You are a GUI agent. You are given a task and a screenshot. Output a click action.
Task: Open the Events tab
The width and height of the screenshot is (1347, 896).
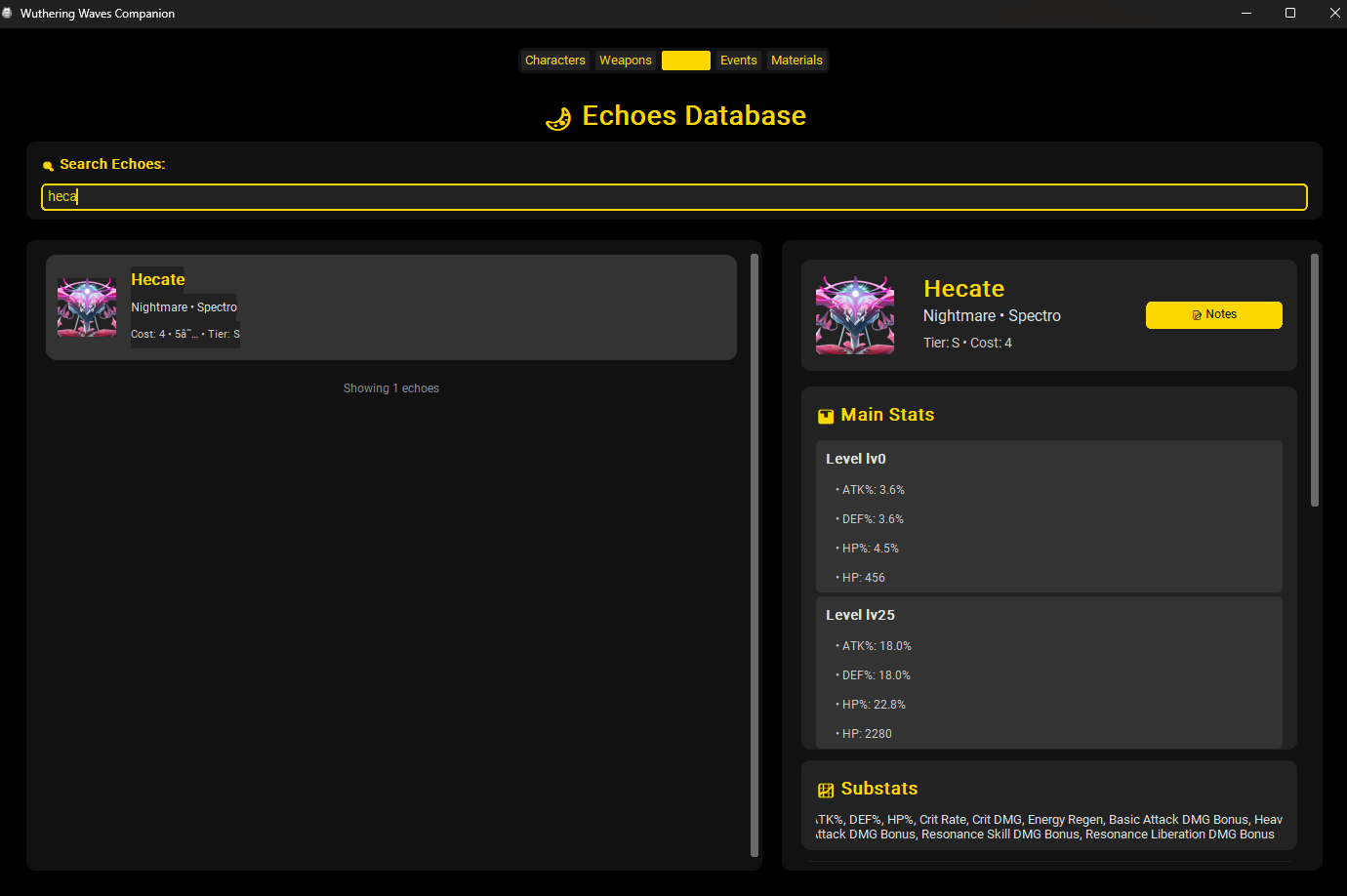739,61
